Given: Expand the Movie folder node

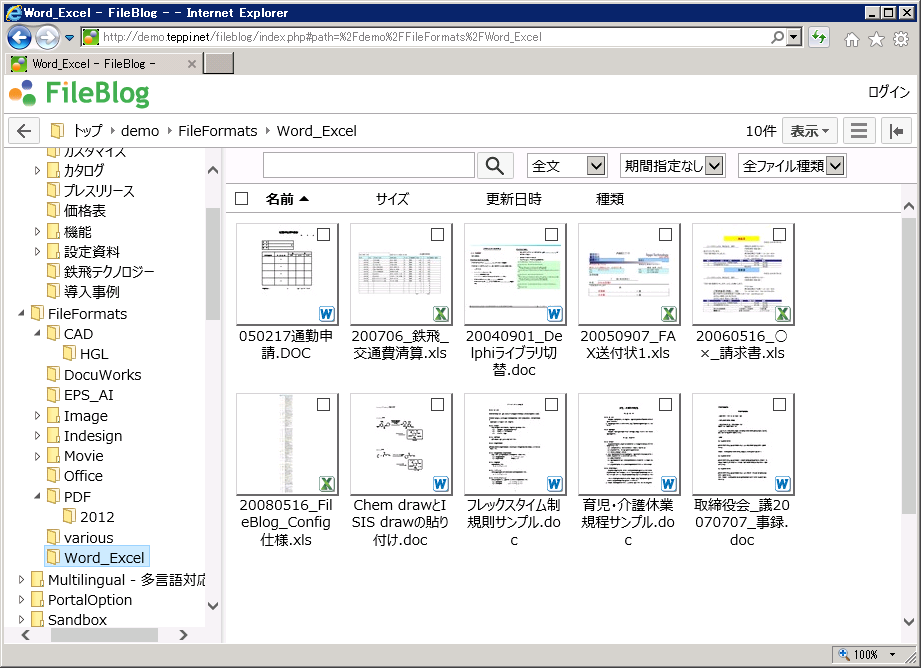Looking at the screenshot, I should pyautogui.click(x=38, y=455).
